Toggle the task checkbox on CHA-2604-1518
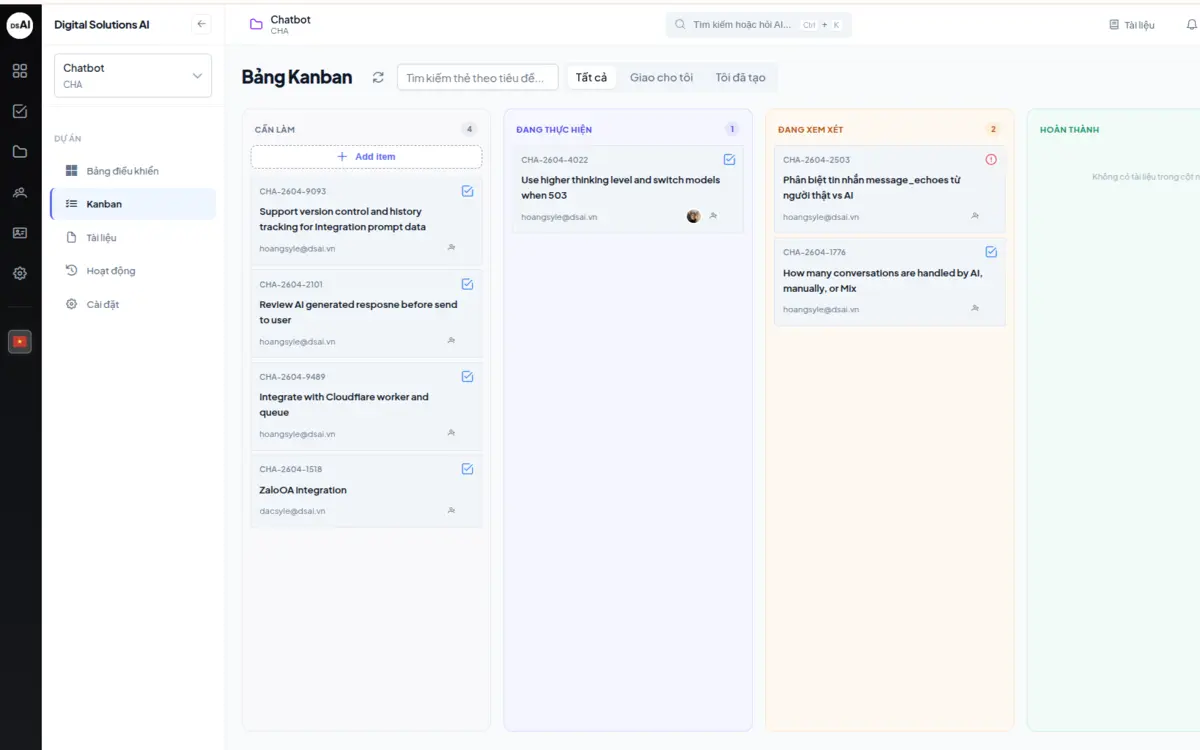The height and width of the screenshot is (750, 1200). (467, 469)
